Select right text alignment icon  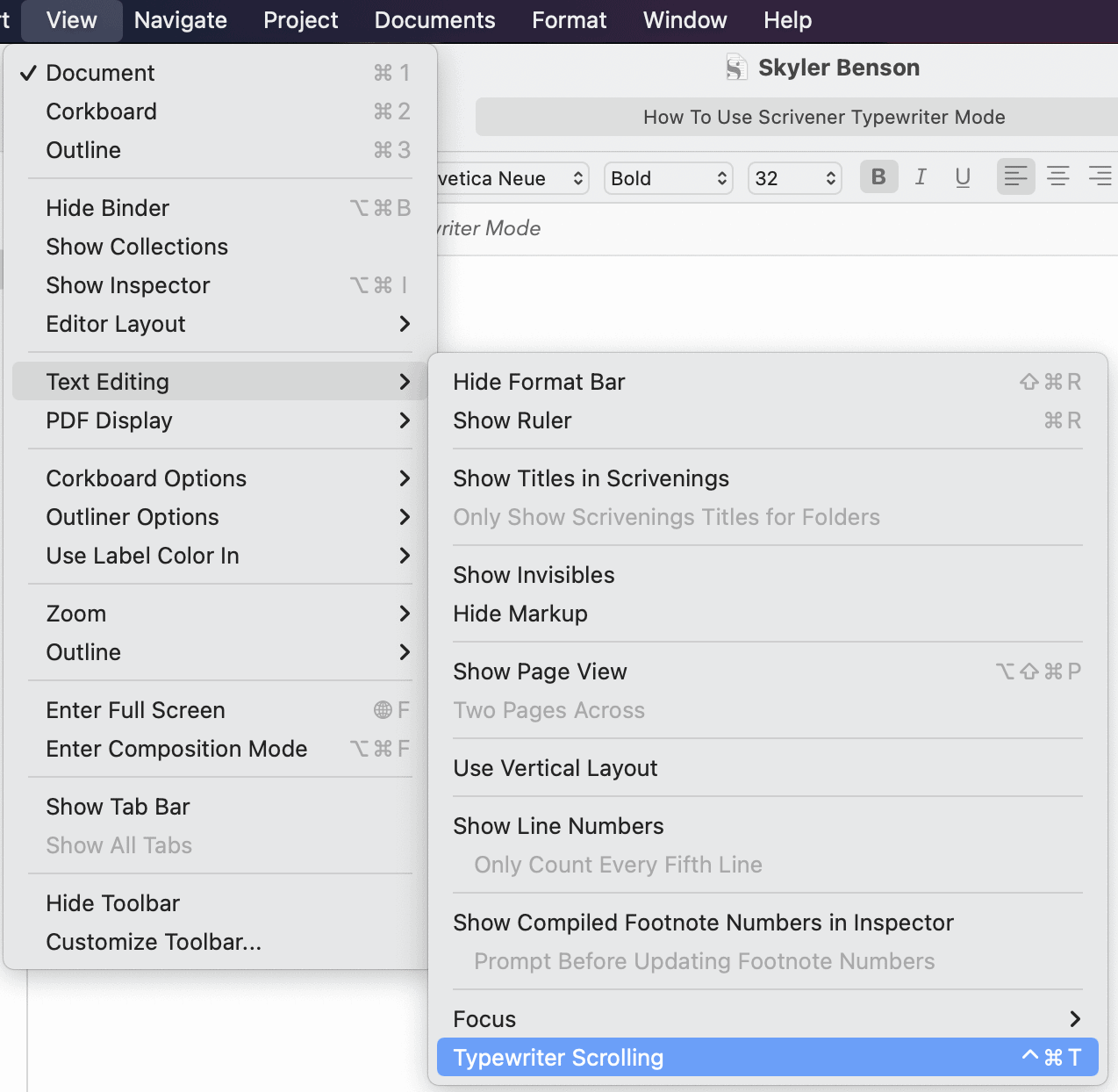1100,177
